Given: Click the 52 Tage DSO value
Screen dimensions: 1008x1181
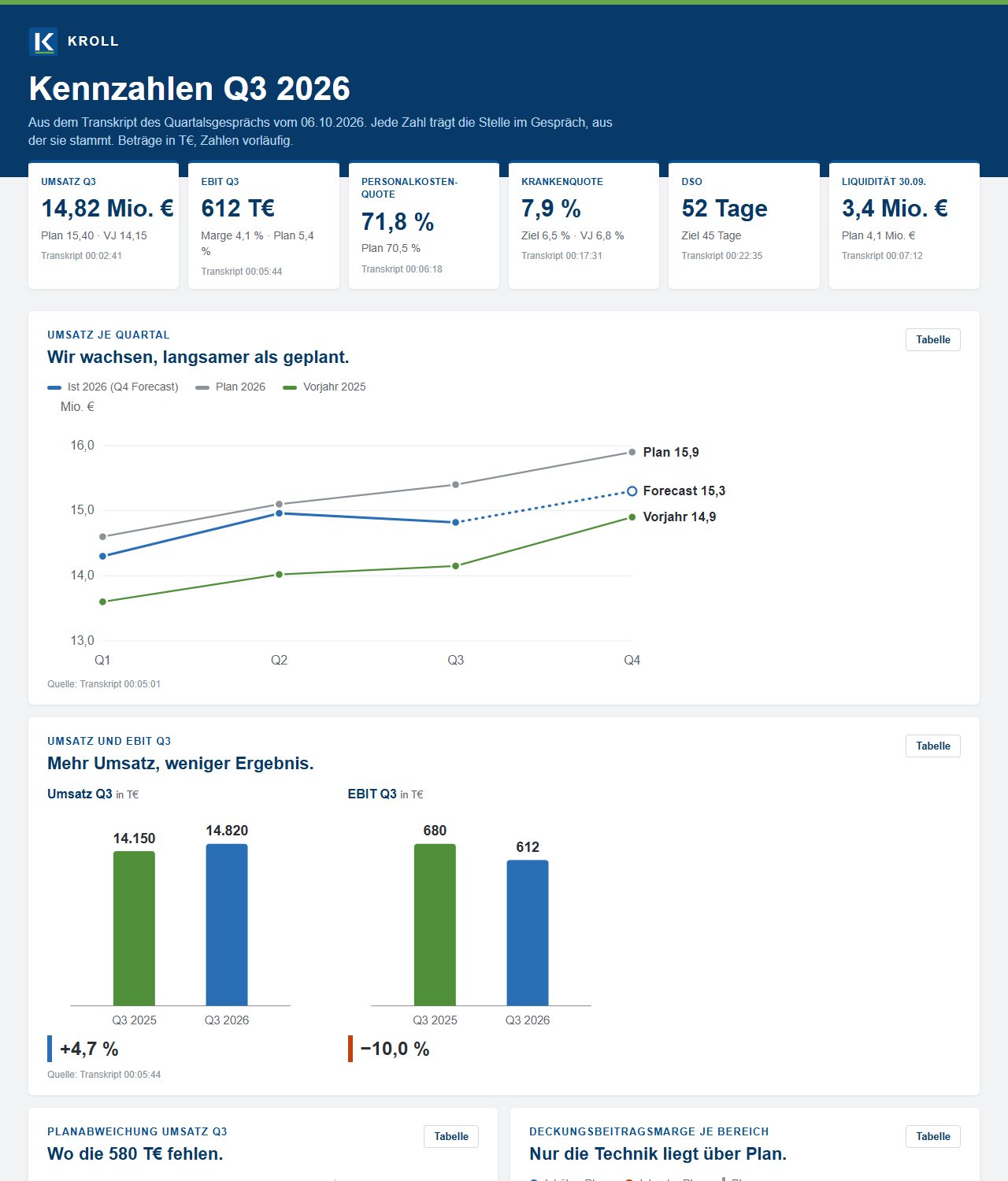Looking at the screenshot, I should (724, 209).
